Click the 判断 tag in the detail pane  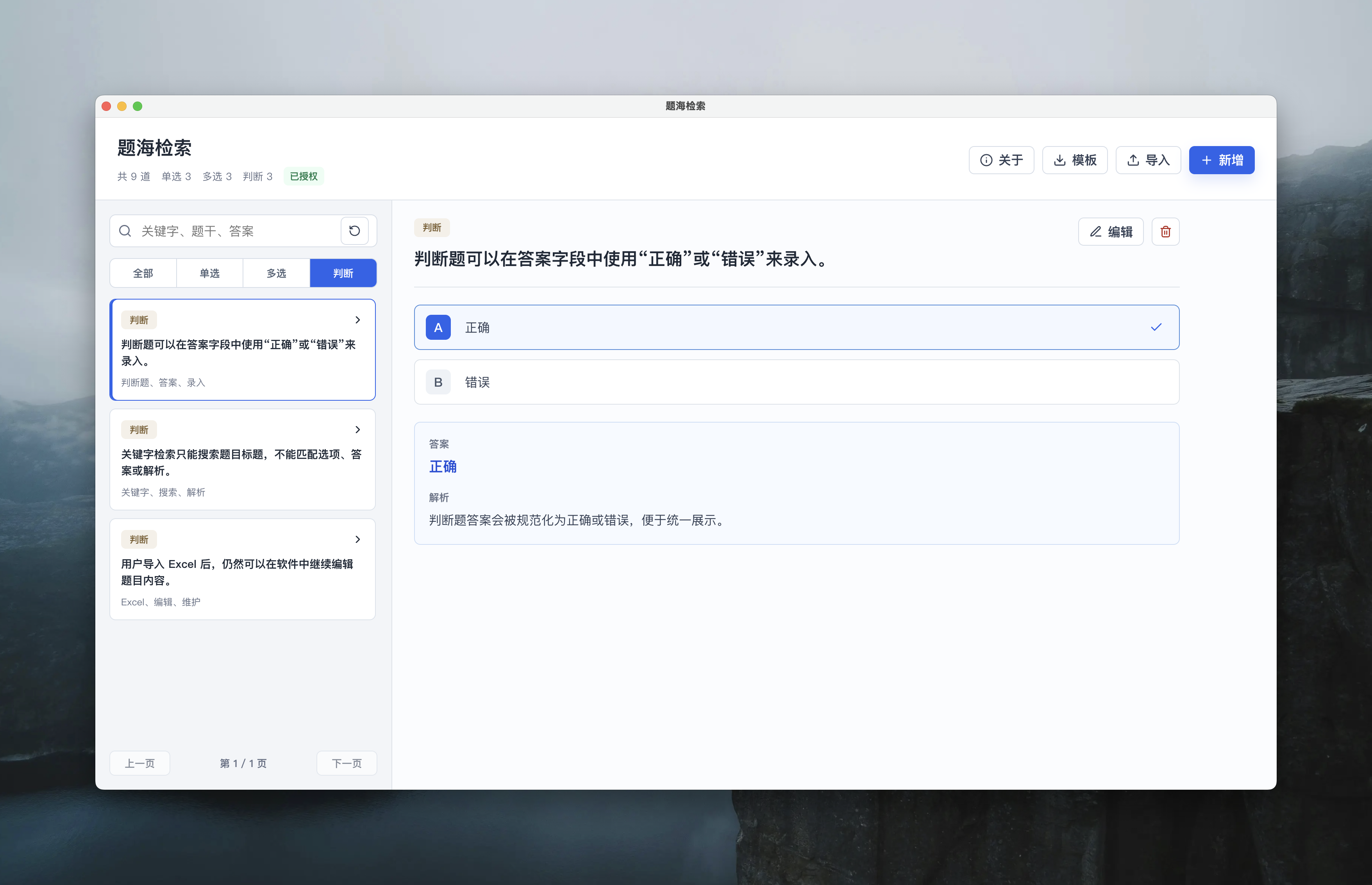point(432,228)
